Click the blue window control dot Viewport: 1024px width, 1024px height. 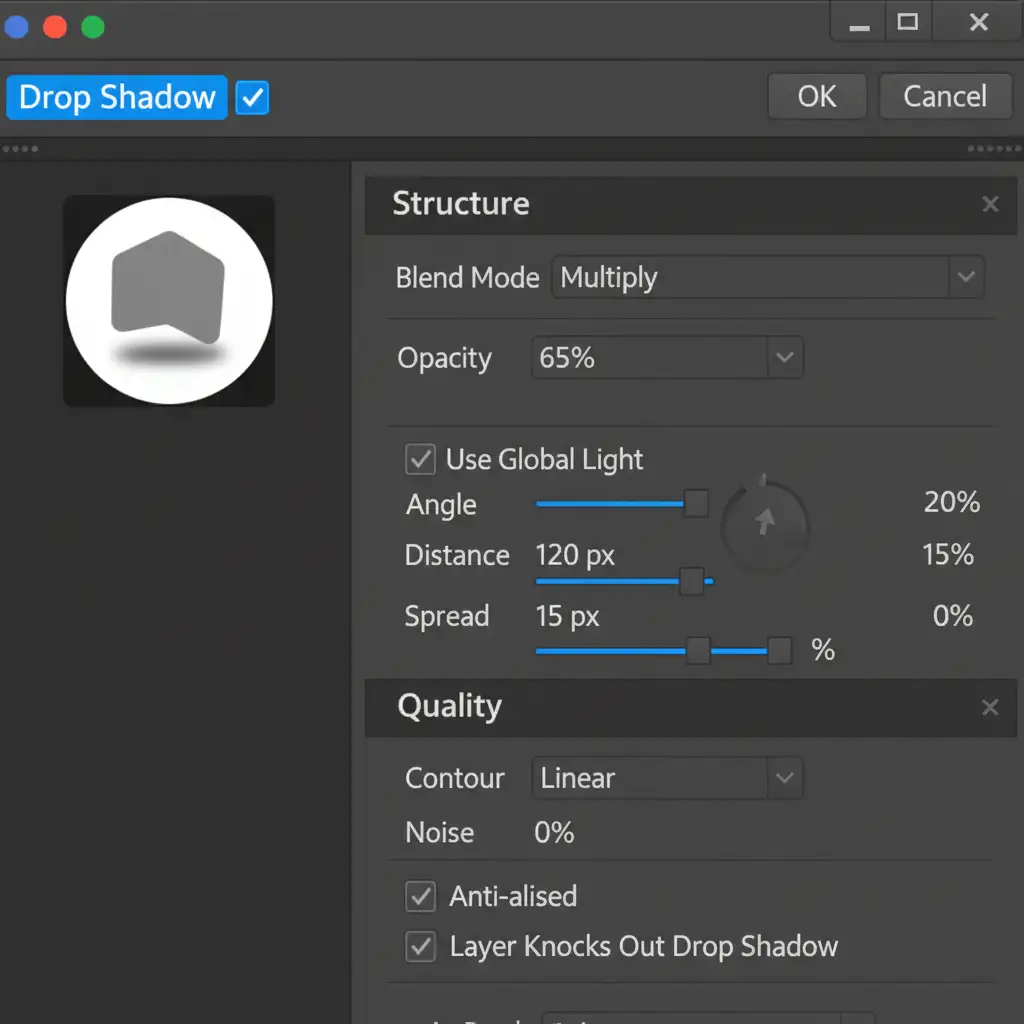click(16, 27)
